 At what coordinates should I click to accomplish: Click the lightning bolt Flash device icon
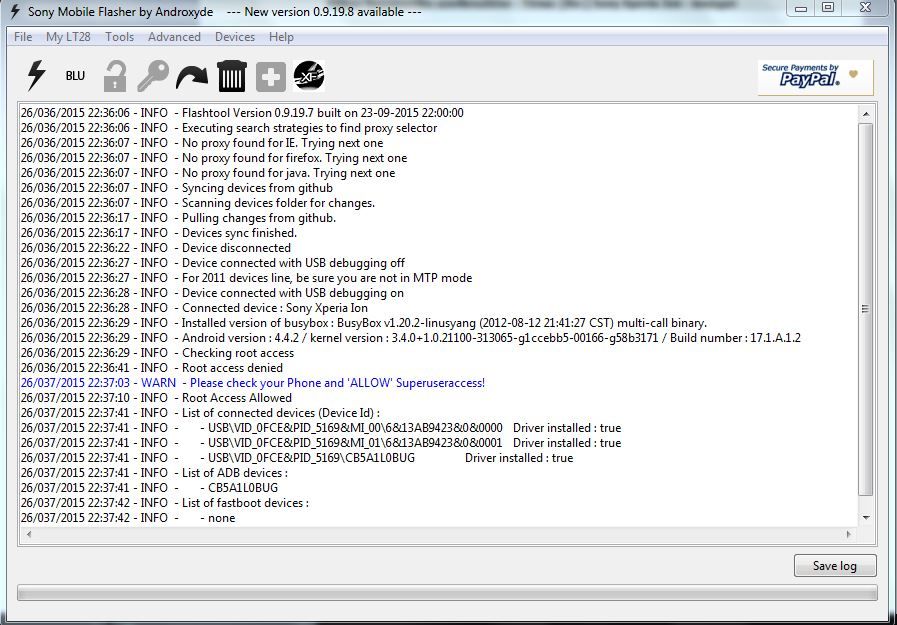(x=37, y=75)
